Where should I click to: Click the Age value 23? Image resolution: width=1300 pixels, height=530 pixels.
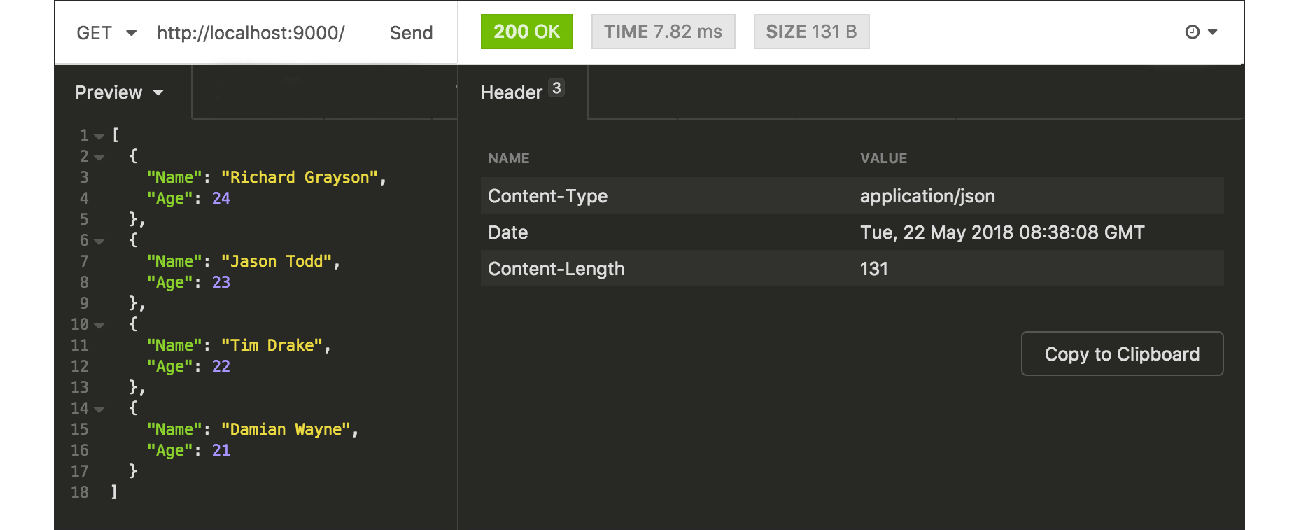tap(221, 282)
